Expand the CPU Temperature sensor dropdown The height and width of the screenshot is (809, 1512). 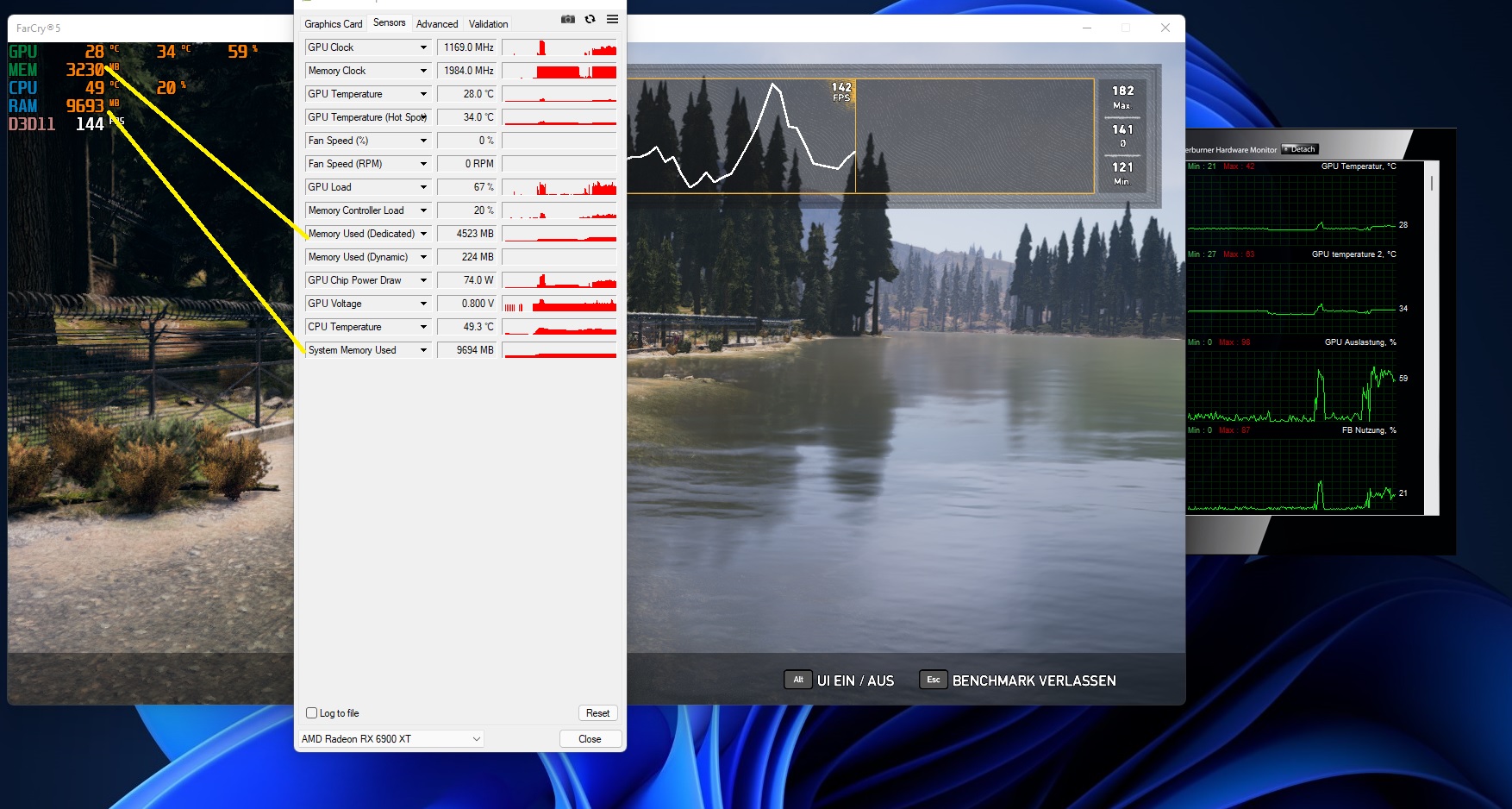423,327
